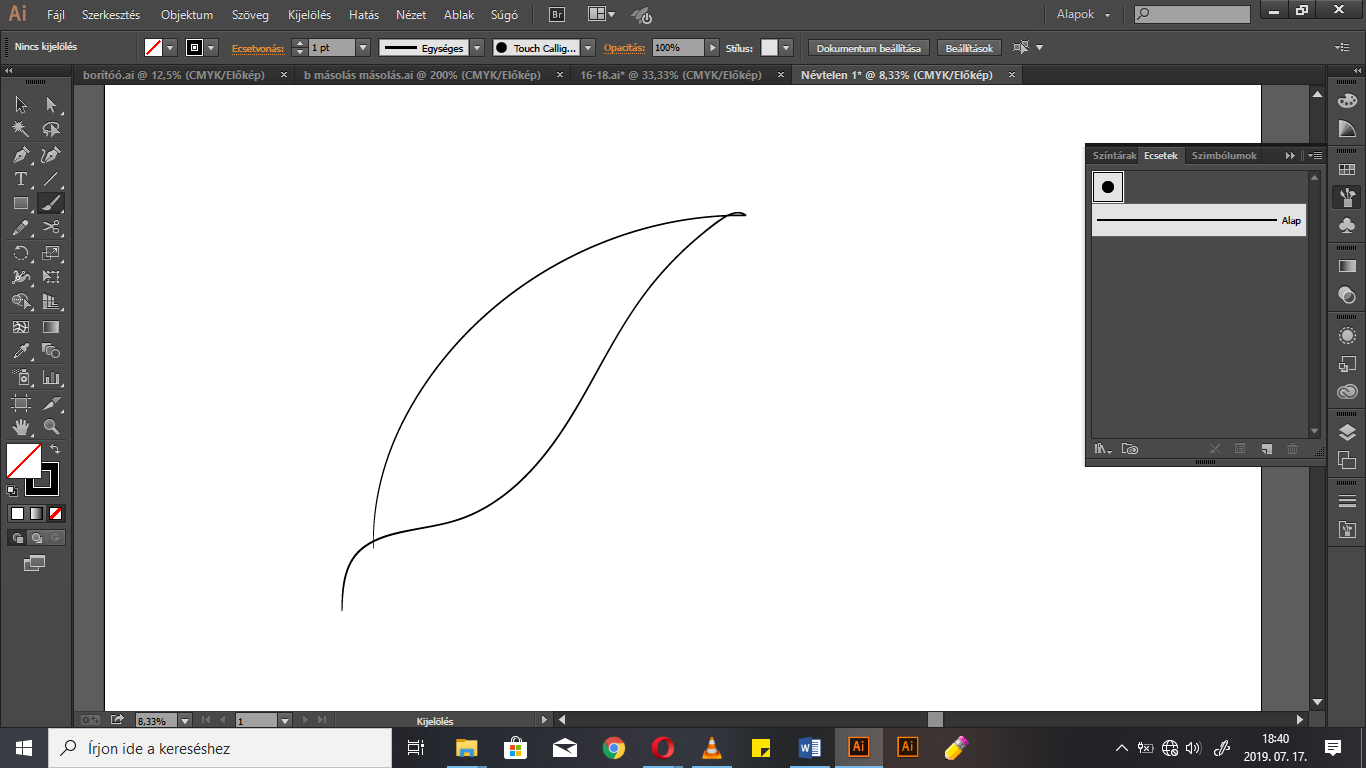Switch to the 16-18.ai document tab
Image resolution: width=1366 pixels, height=768 pixels.
(x=670, y=75)
